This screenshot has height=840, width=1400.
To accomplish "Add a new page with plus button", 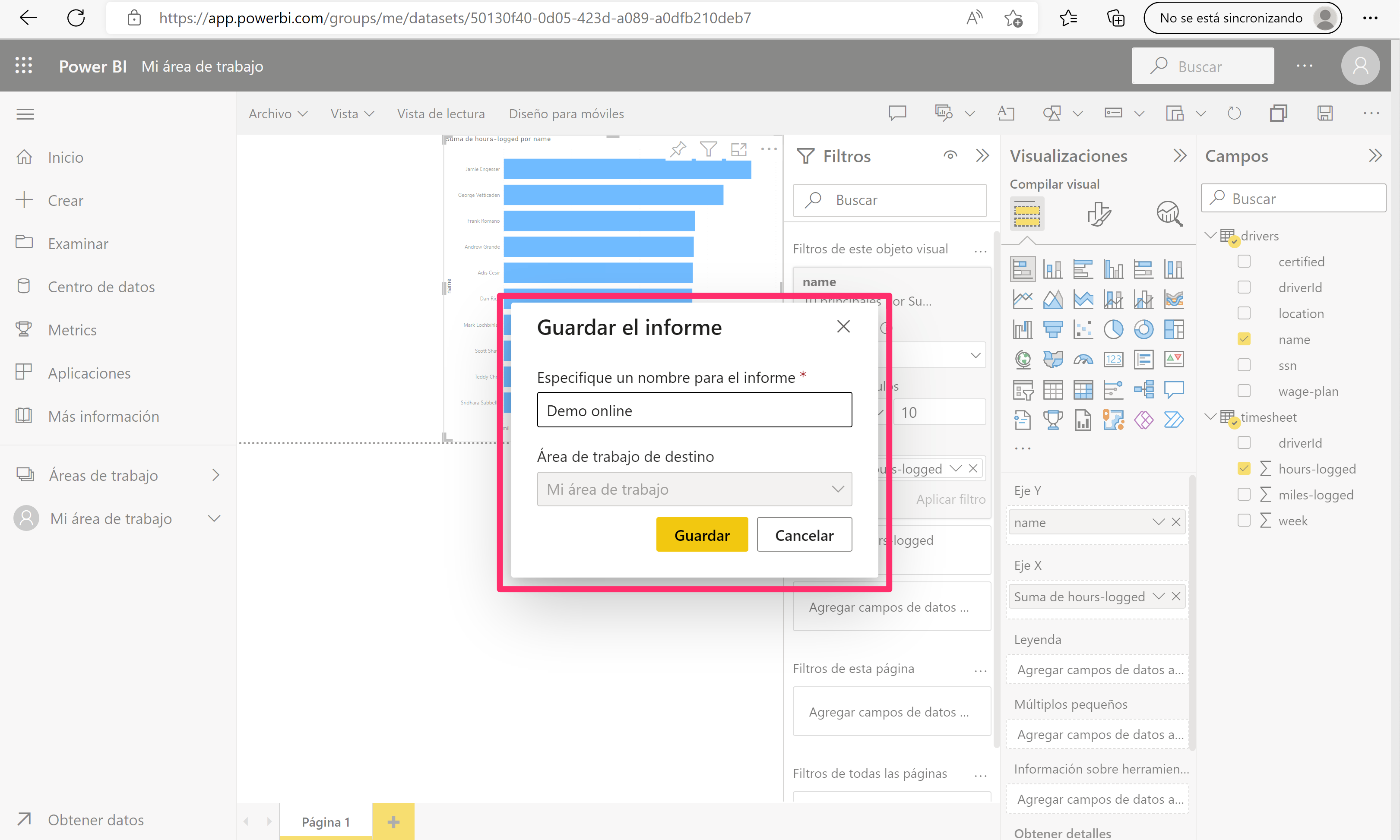I will coord(393,822).
